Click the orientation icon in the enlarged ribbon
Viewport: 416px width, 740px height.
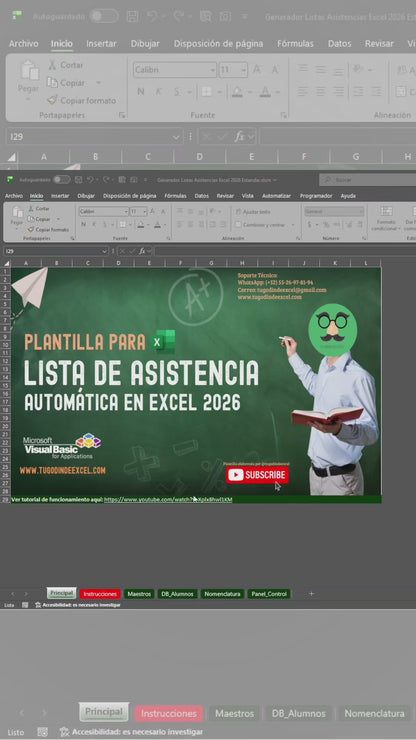(358, 70)
